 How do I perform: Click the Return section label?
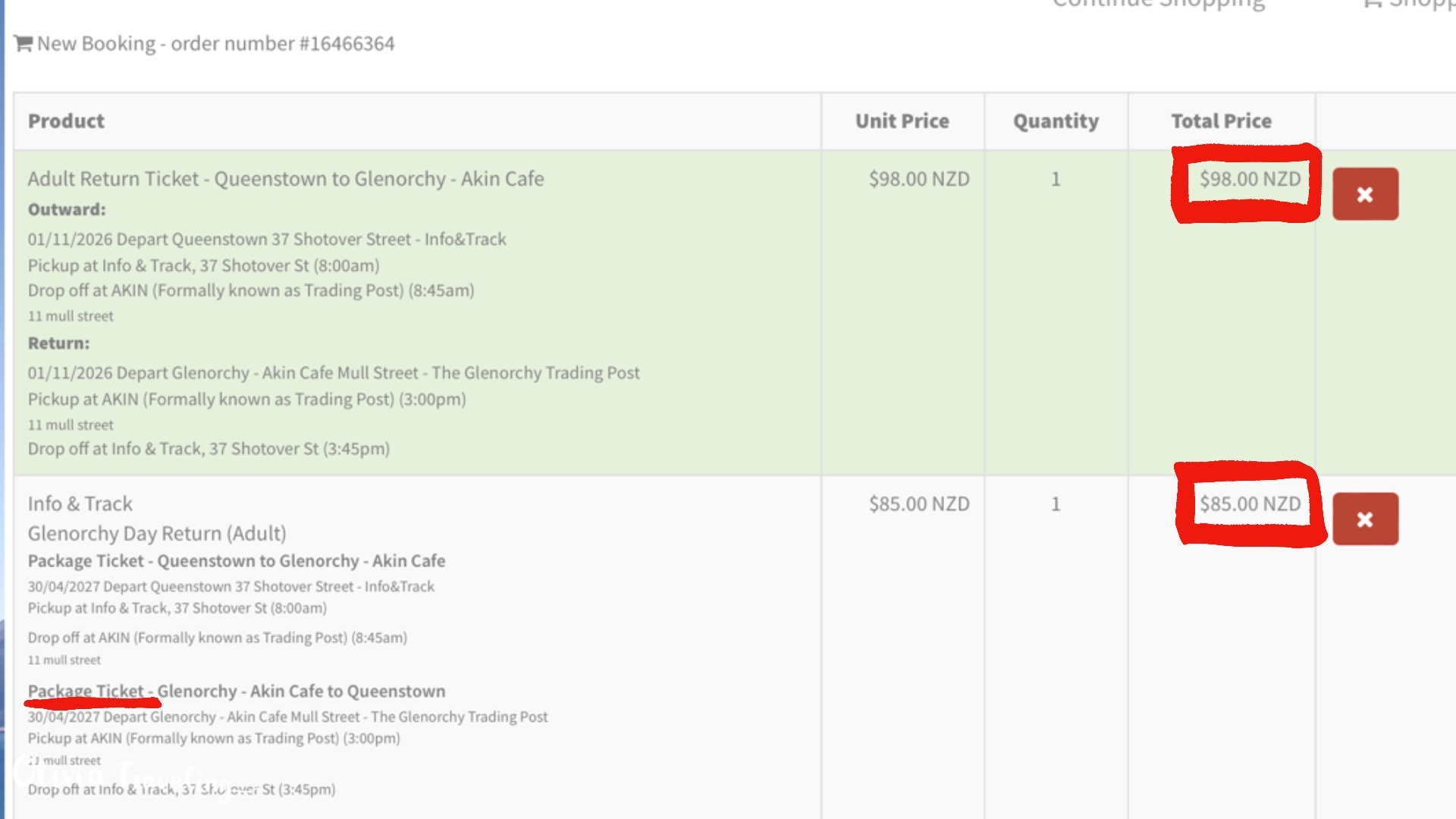click(58, 344)
